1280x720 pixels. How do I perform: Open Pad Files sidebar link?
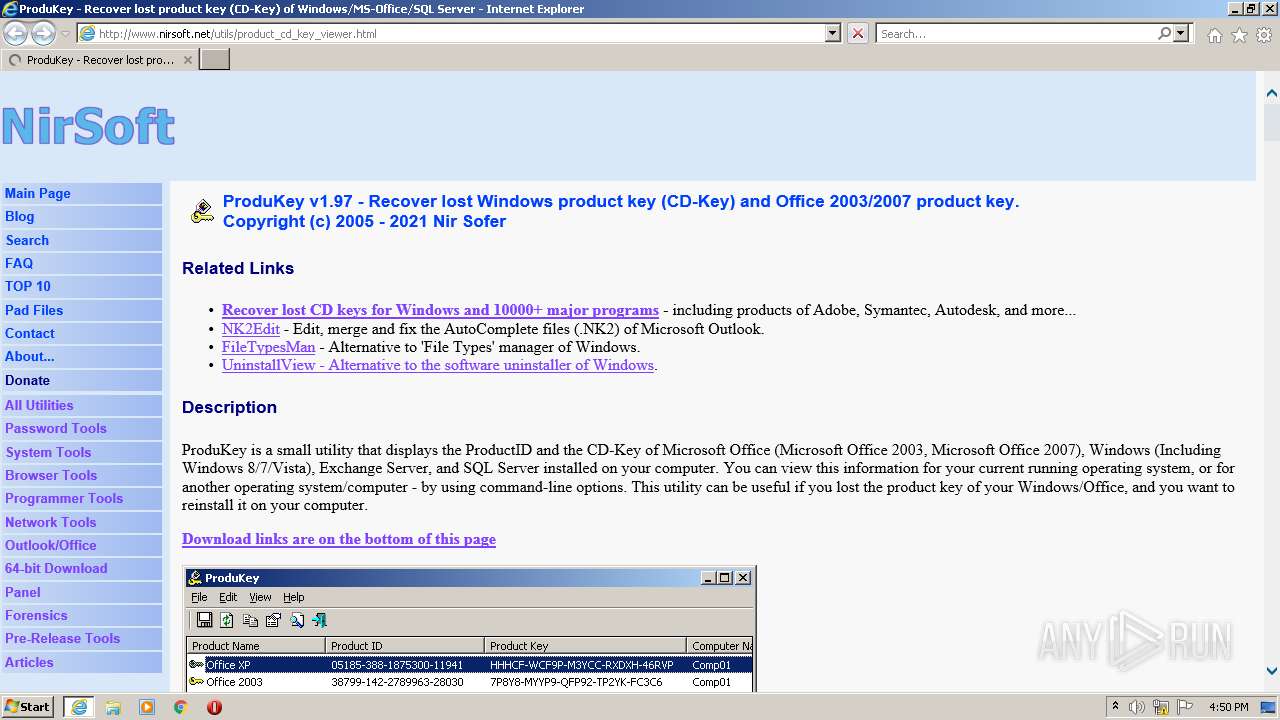(x=81, y=310)
